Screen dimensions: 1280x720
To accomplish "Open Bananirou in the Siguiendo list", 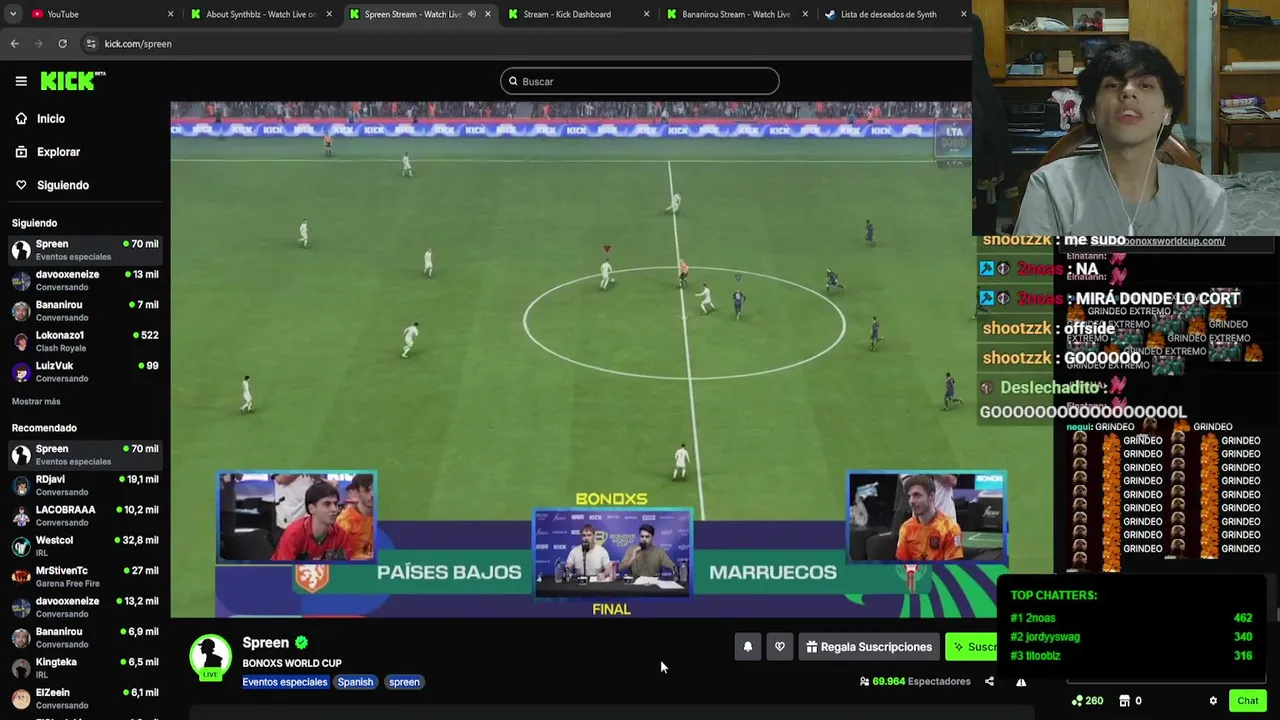I will (x=84, y=310).
